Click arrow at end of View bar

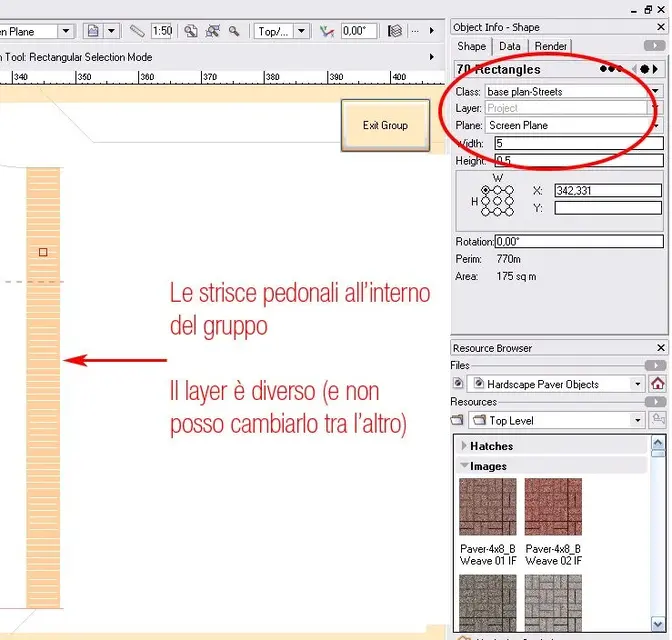(x=432, y=31)
